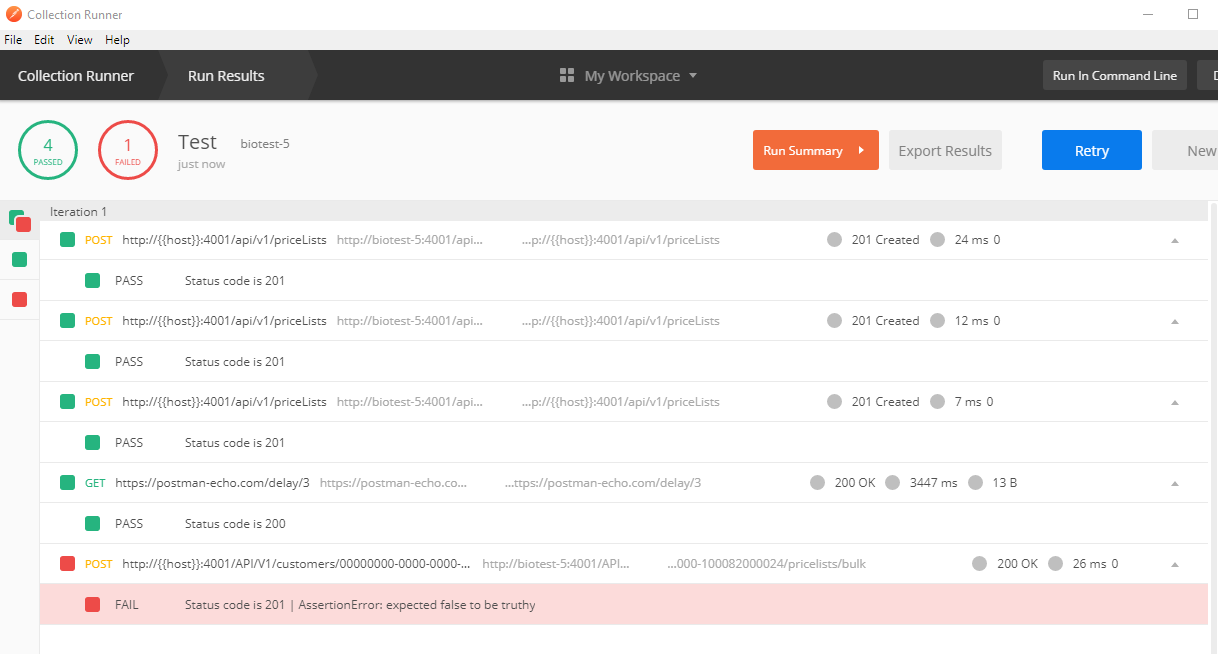Maximize the Collection Runner window
This screenshot has height=654, width=1218.
coord(1192,15)
